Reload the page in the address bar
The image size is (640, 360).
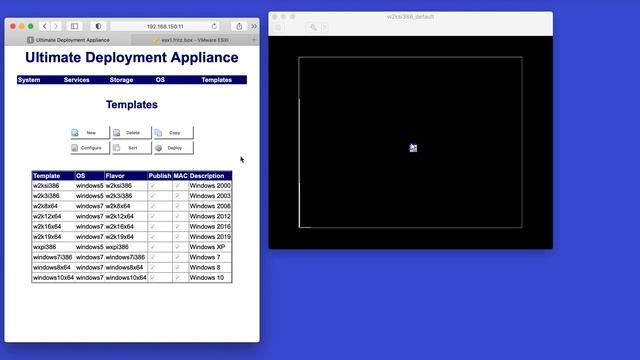(x=214, y=26)
